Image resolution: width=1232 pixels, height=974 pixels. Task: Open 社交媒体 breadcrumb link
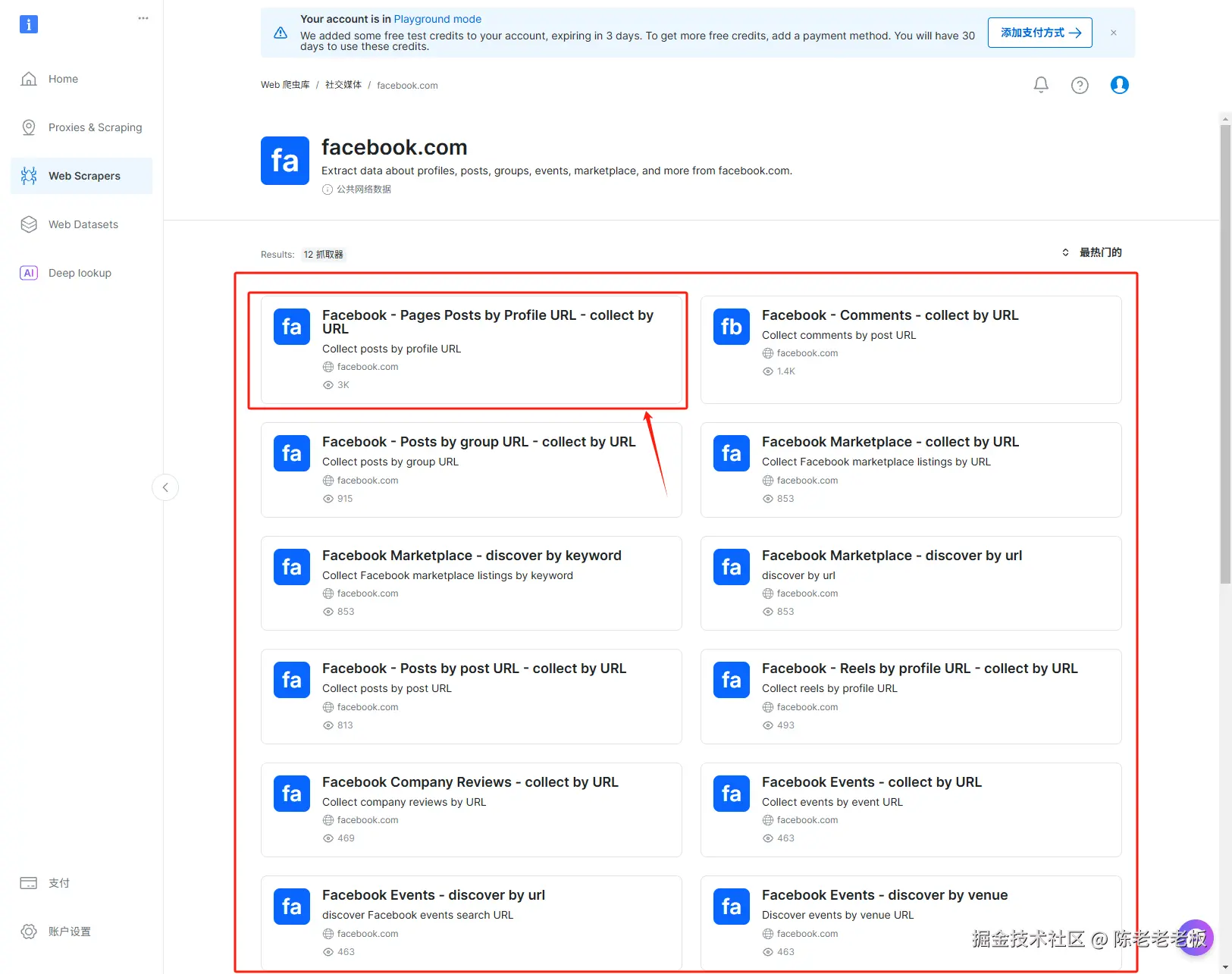click(x=343, y=85)
